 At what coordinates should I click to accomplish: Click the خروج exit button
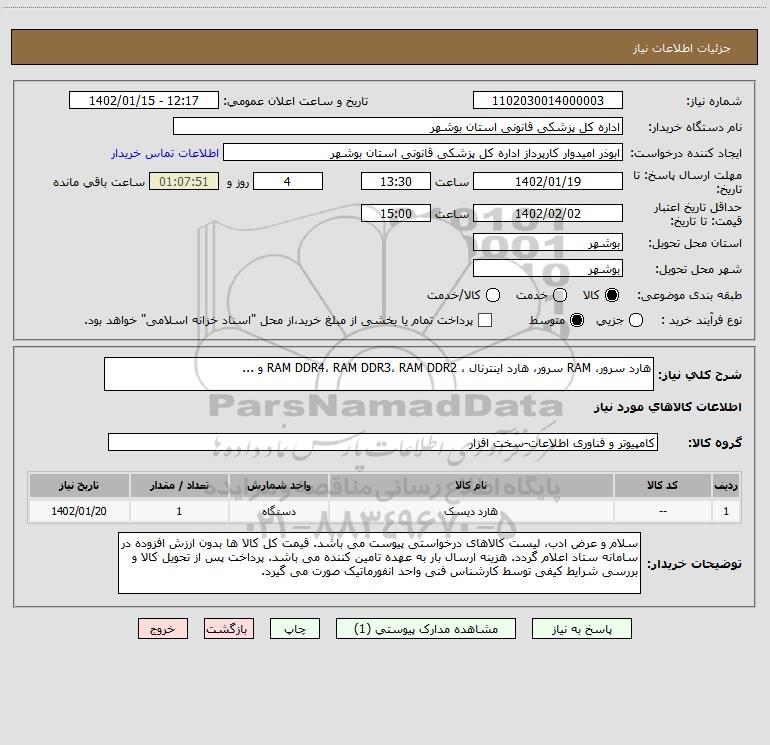pyautogui.click(x=163, y=629)
